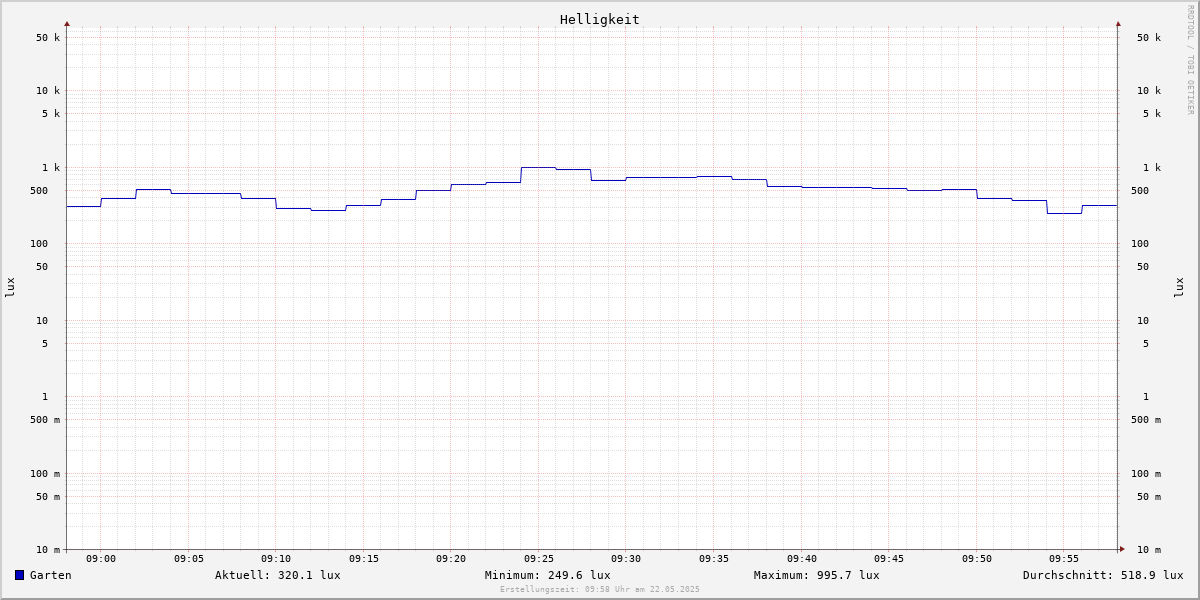Click the 09:15 time axis label

pos(364,559)
